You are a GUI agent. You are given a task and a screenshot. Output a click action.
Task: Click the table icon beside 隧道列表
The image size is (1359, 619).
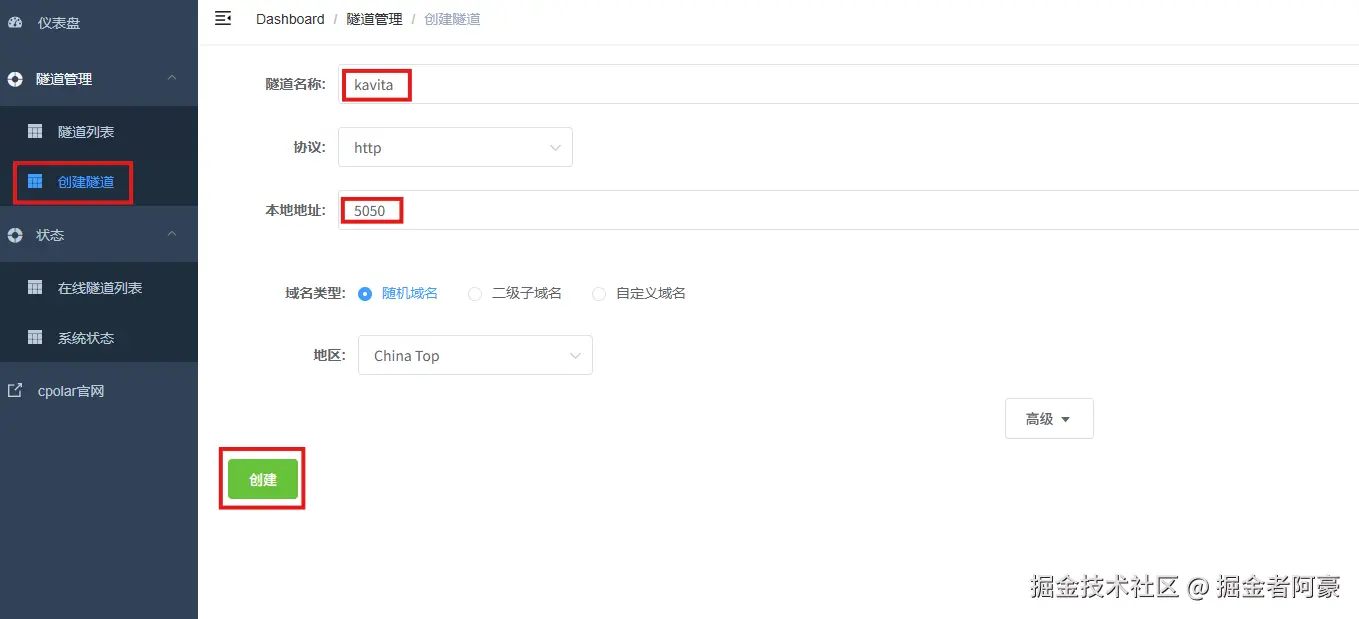[35, 132]
